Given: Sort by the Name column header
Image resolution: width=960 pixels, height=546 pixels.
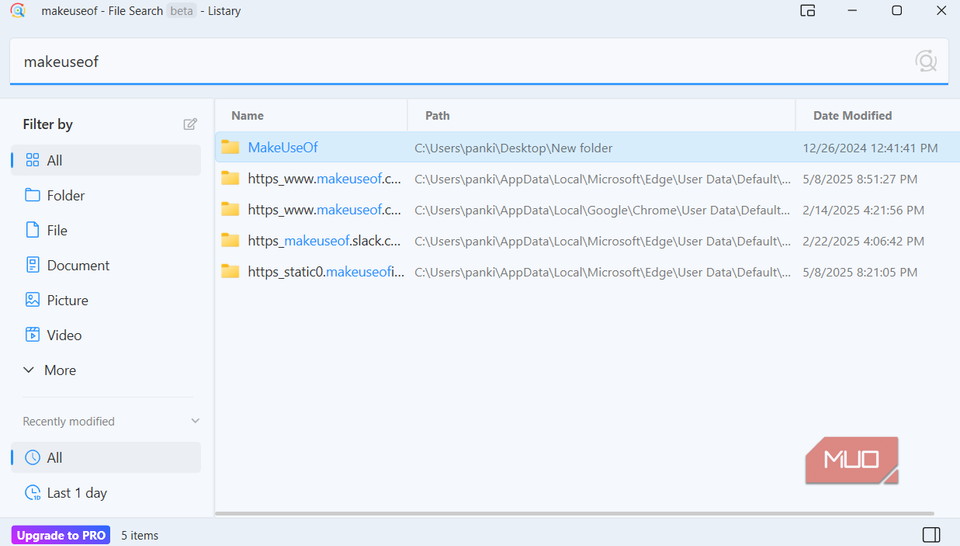Looking at the screenshot, I should pyautogui.click(x=311, y=116).
